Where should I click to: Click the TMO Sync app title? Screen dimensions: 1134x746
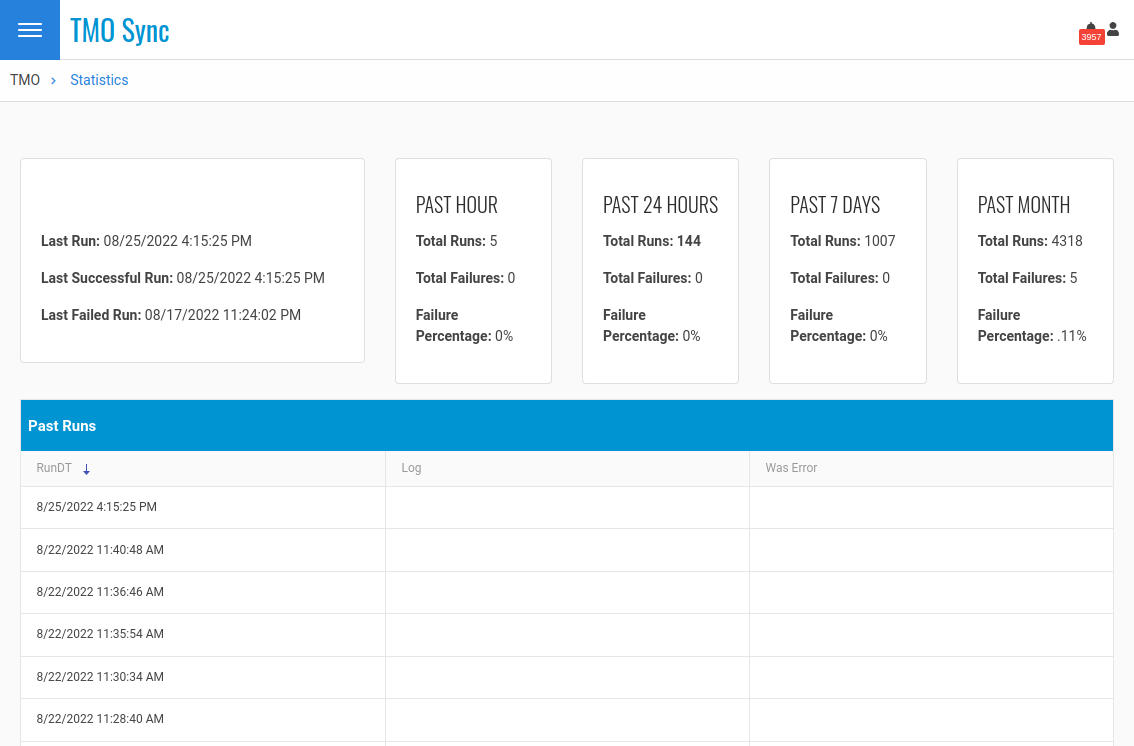pos(119,30)
